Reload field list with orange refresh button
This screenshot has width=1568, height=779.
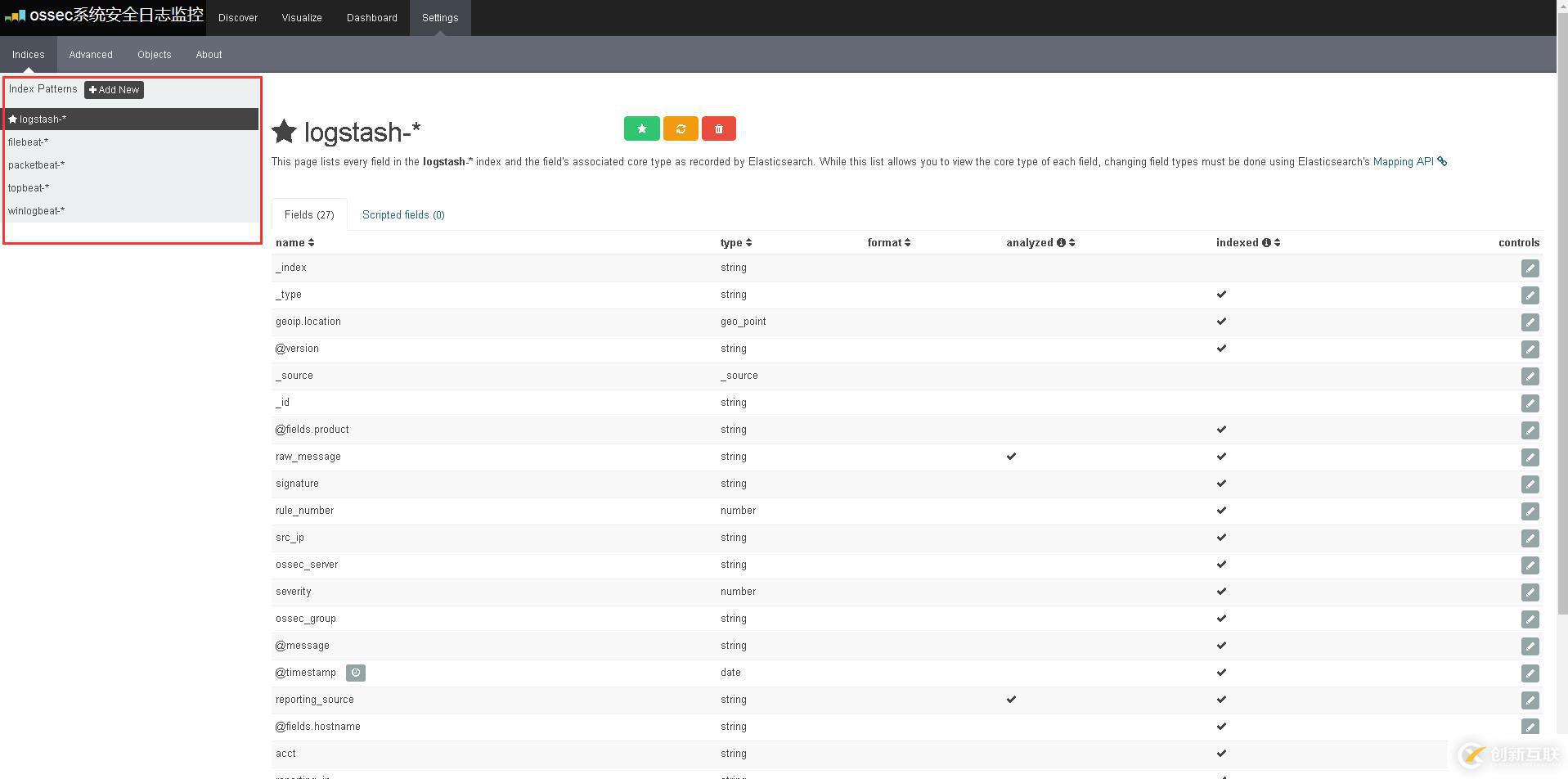(681, 128)
